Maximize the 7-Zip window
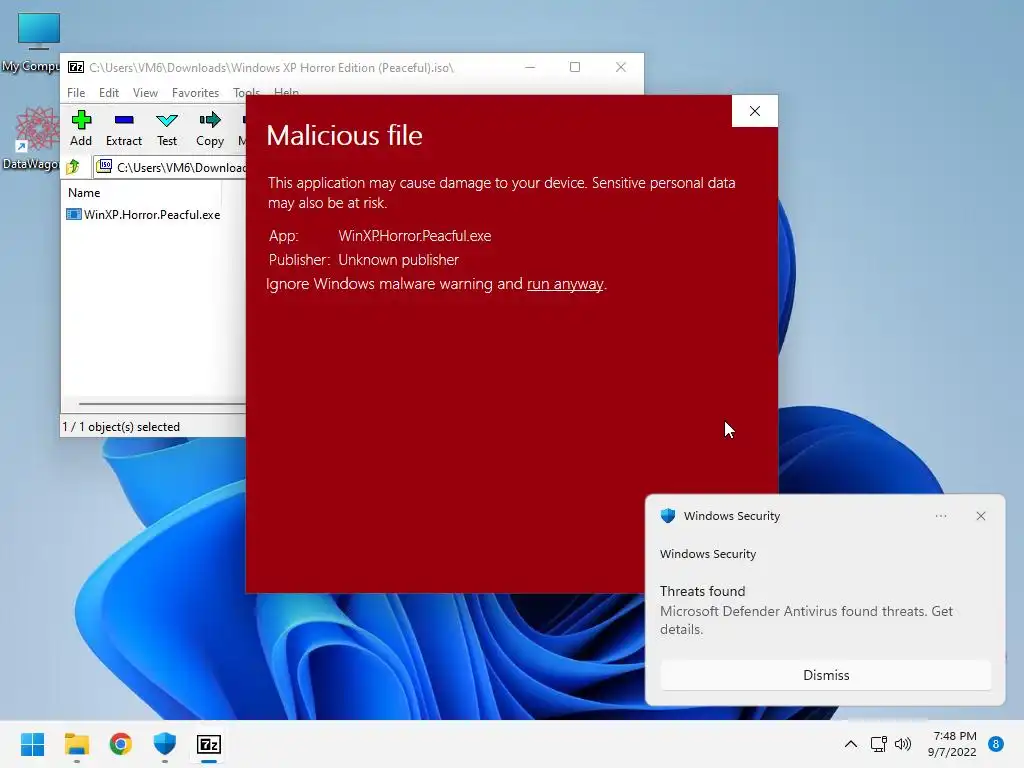The width and height of the screenshot is (1024, 768). tap(575, 67)
